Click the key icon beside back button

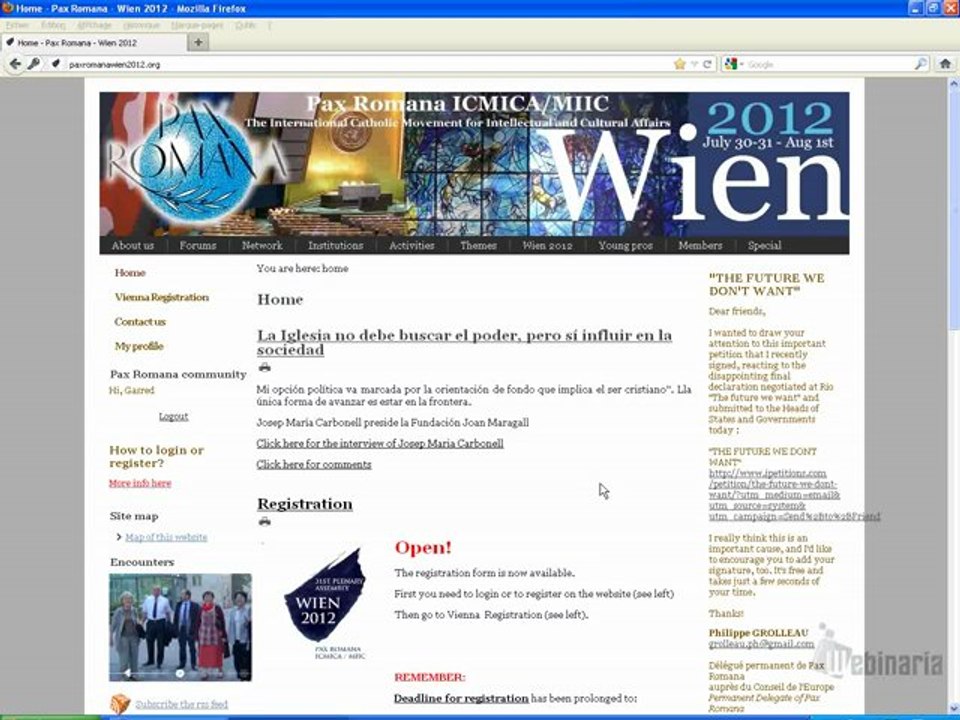(34, 64)
